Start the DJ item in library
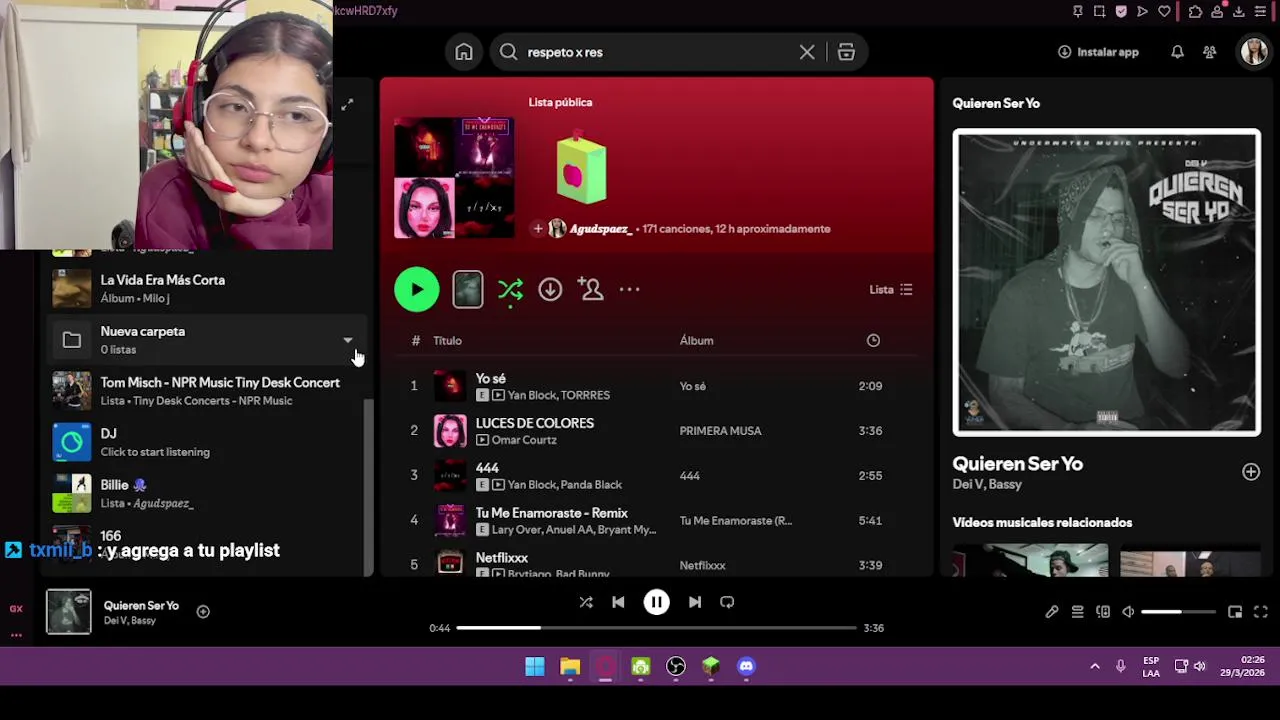Viewport: 1280px width, 720px height. click(208, 442)
